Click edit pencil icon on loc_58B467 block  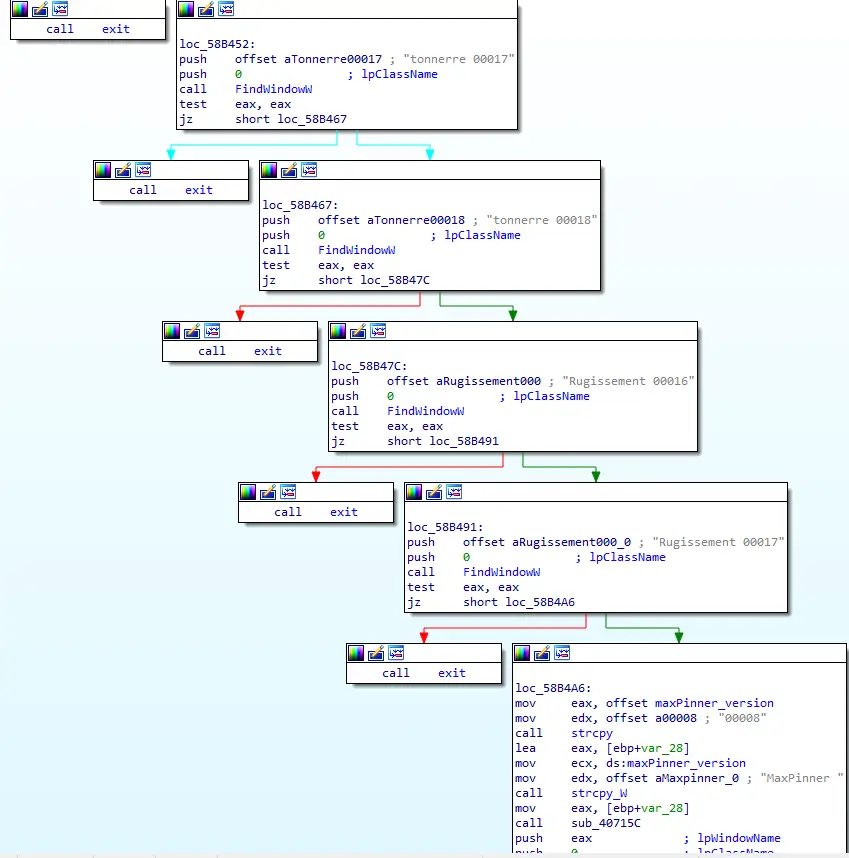click(x=289, y=170)
